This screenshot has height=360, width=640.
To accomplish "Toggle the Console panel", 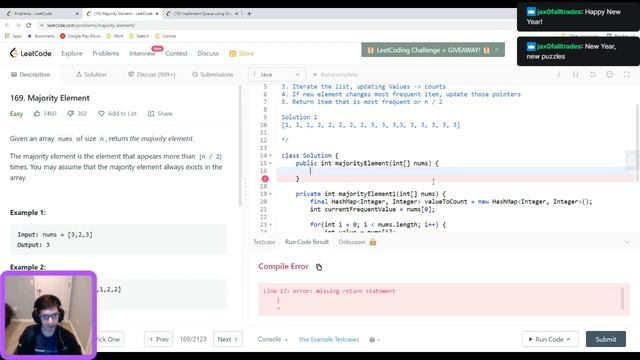I will click(272, 339).
